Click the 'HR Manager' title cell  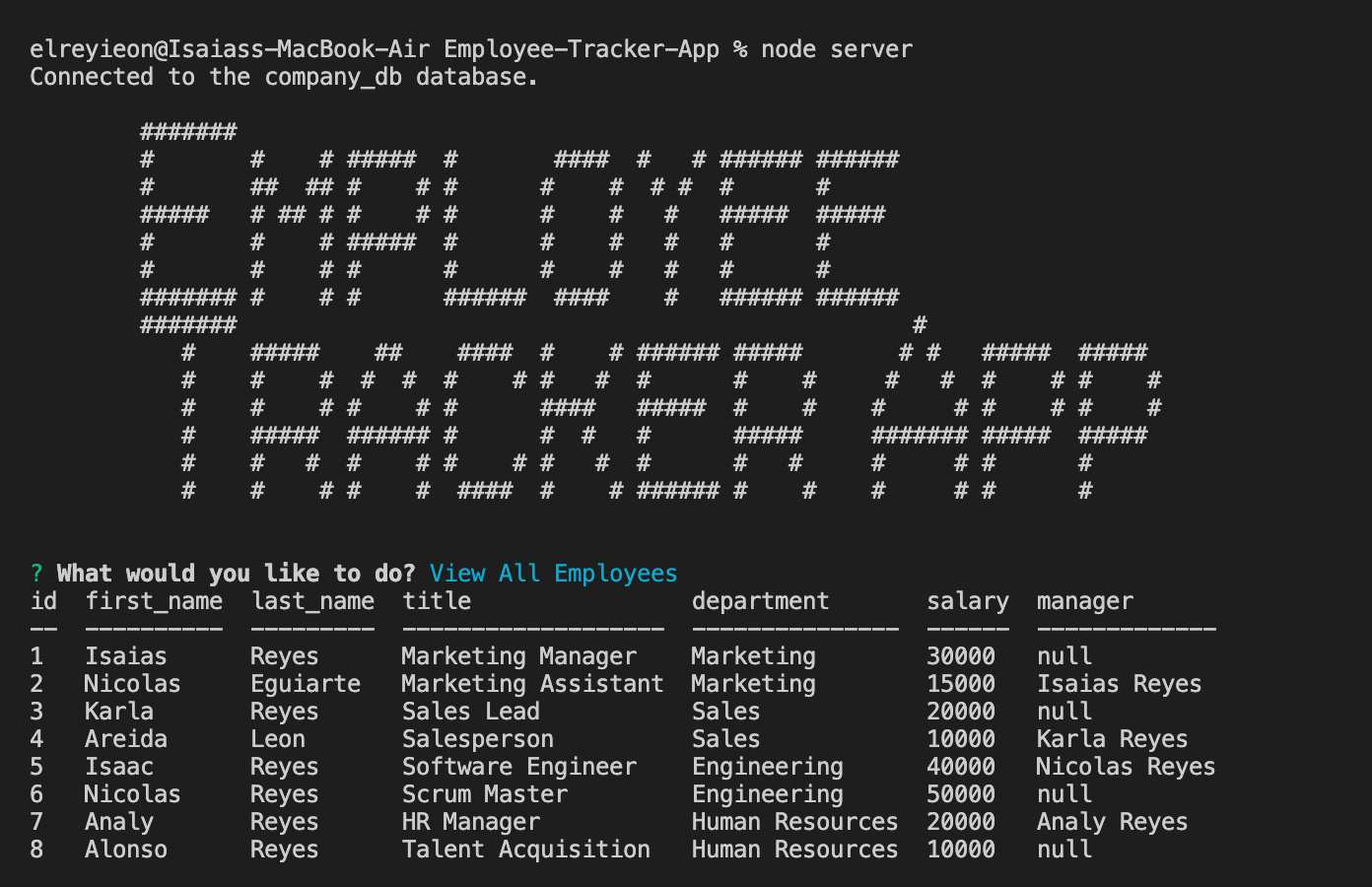coord(471,822)
